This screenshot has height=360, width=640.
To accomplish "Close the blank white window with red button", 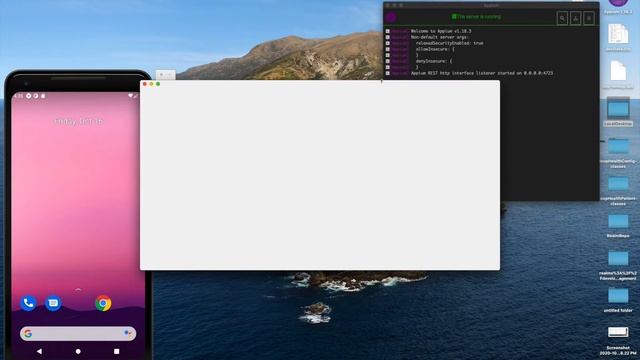I will [144, 84].
